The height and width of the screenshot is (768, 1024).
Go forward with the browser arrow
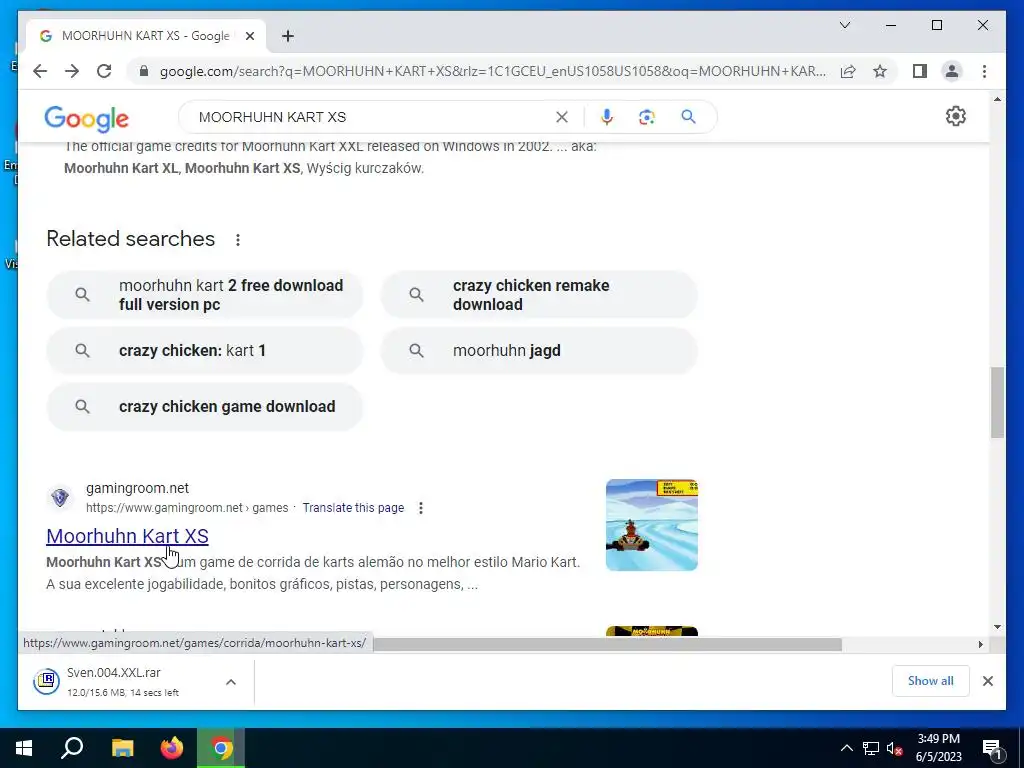[x=72, y=71]
